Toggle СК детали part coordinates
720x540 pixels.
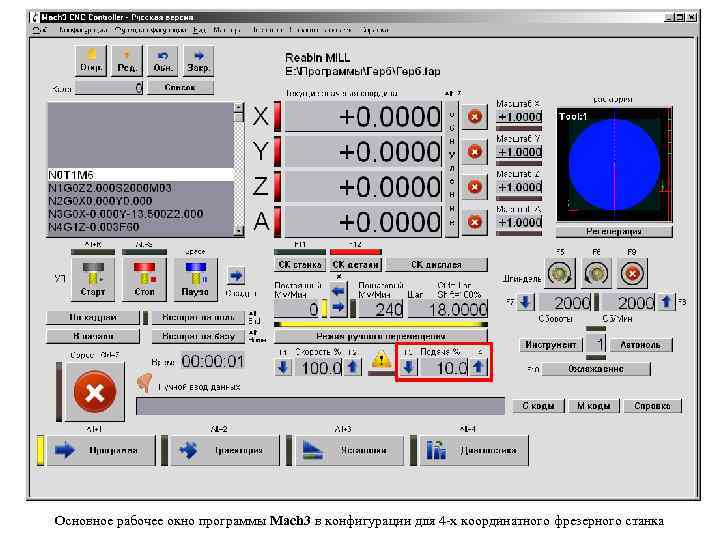click(355, 264)
